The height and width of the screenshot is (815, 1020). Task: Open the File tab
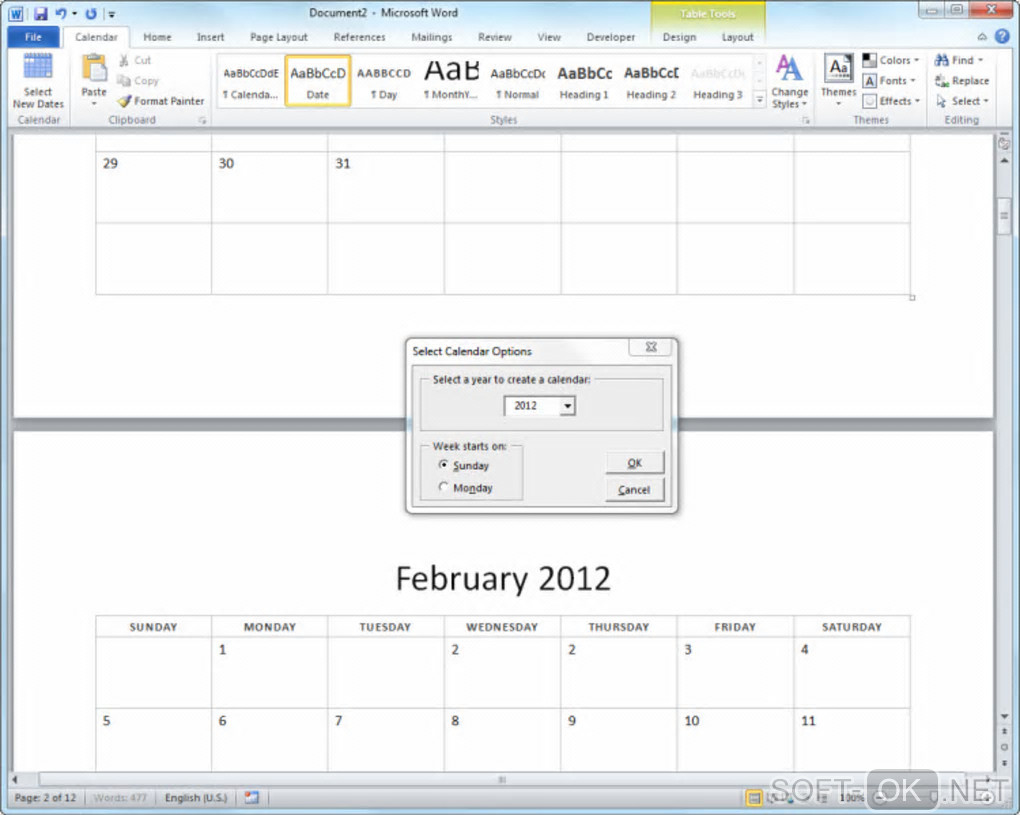tap(33, 37)
